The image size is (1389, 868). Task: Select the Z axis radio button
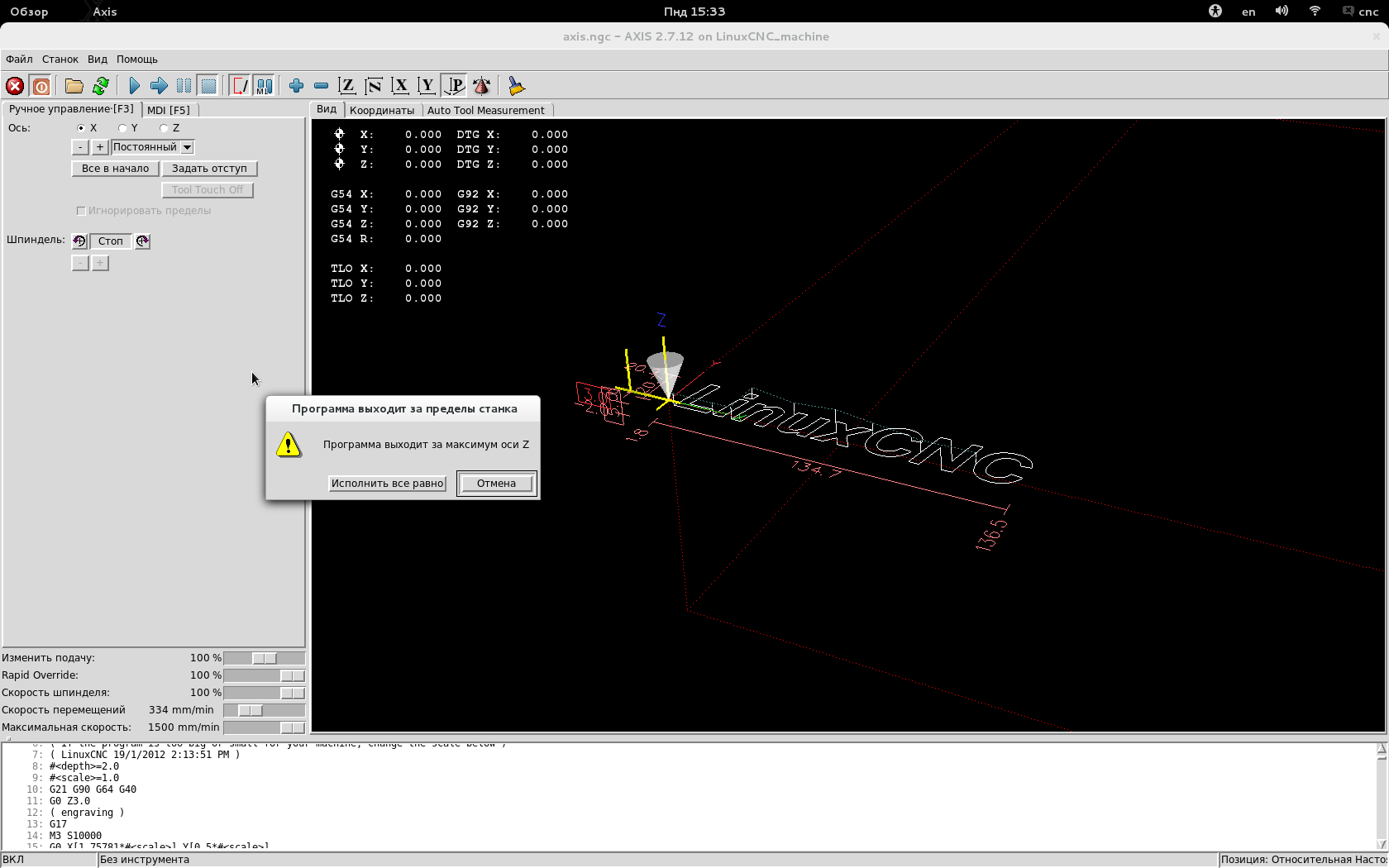tap(164, 128)
